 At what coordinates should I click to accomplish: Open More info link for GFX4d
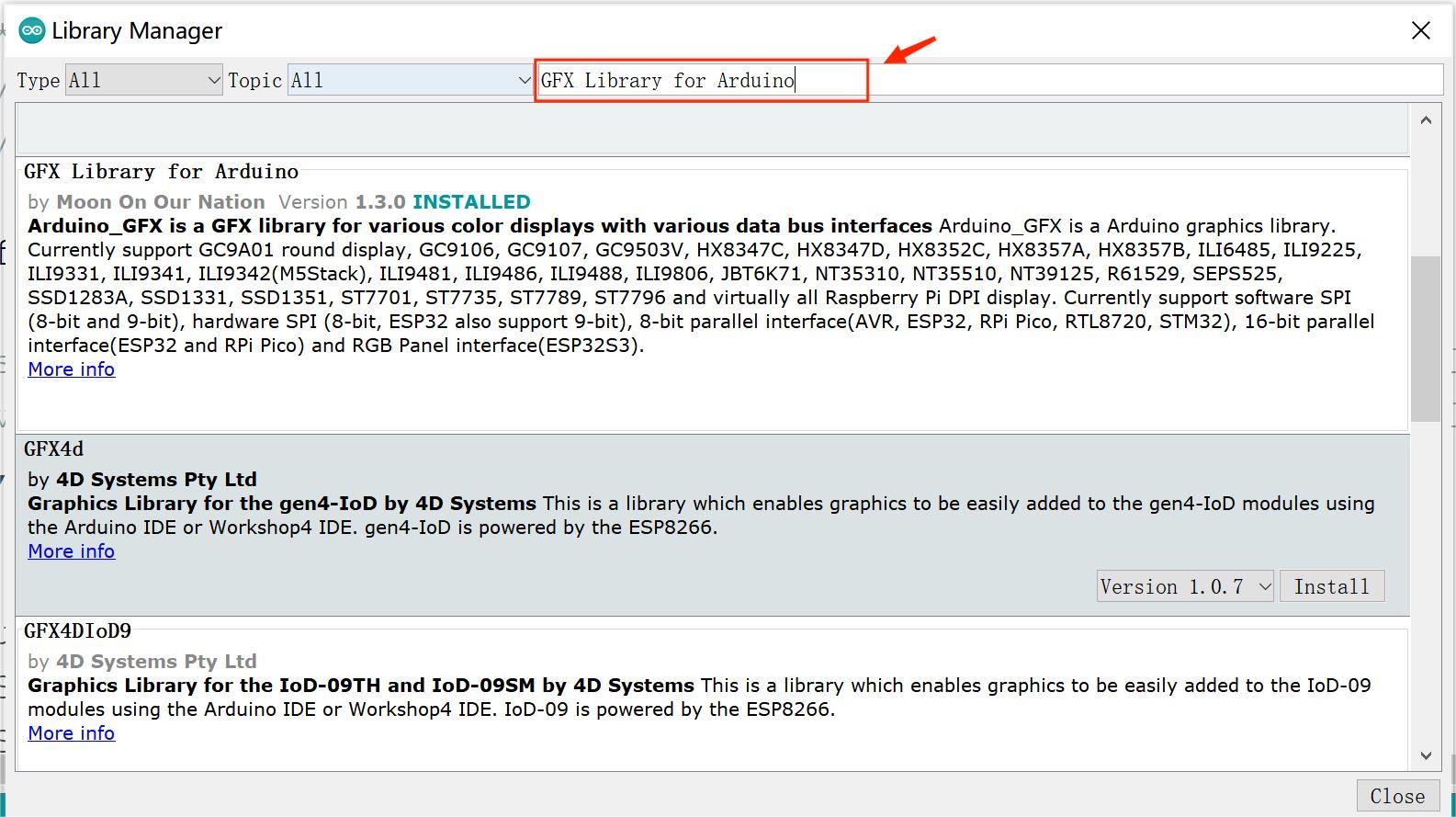click(x=71, y=551)
